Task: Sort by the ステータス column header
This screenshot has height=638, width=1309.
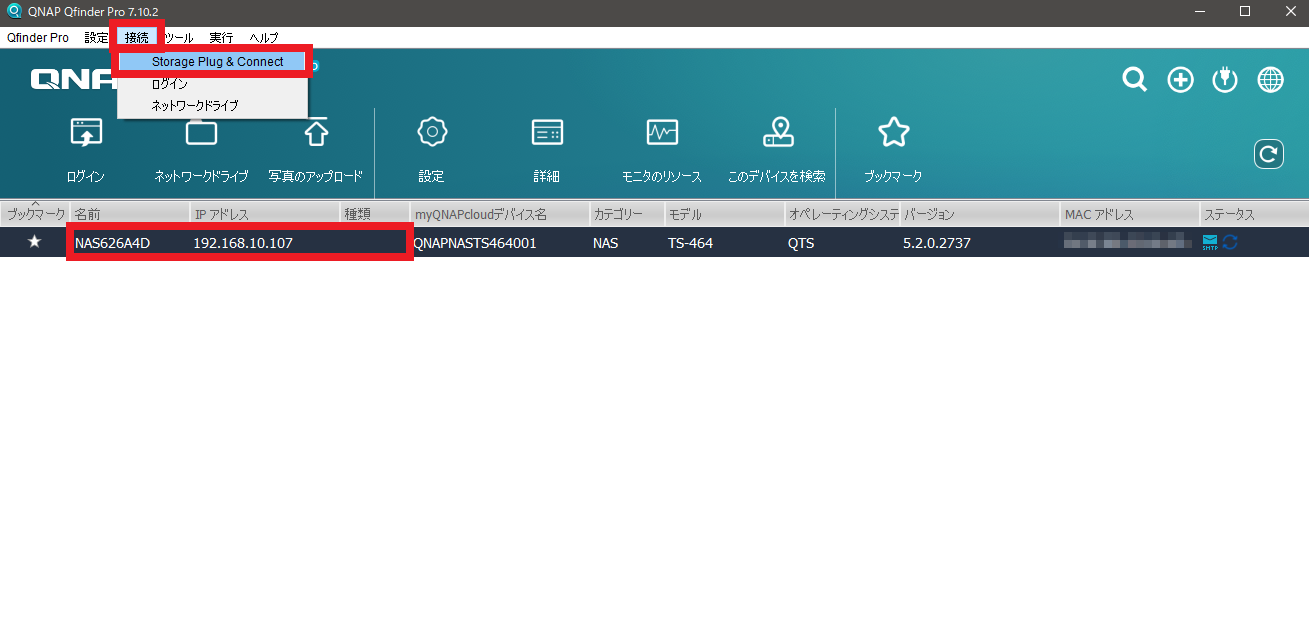Action: tap(1254, 214)
